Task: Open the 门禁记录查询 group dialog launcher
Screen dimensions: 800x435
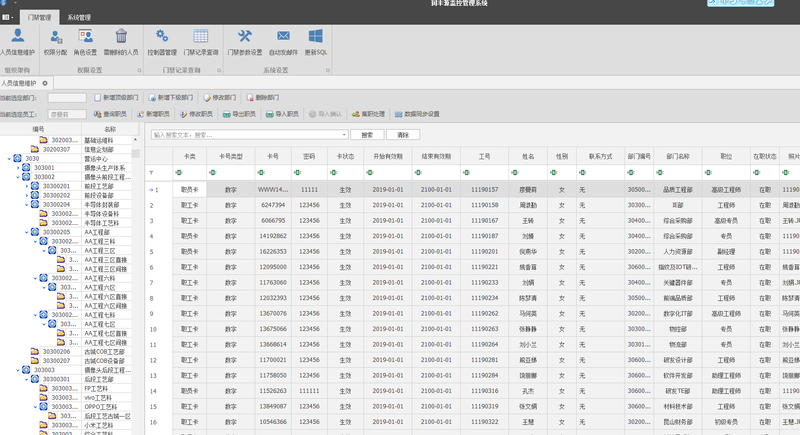Action: click(219, 70)
